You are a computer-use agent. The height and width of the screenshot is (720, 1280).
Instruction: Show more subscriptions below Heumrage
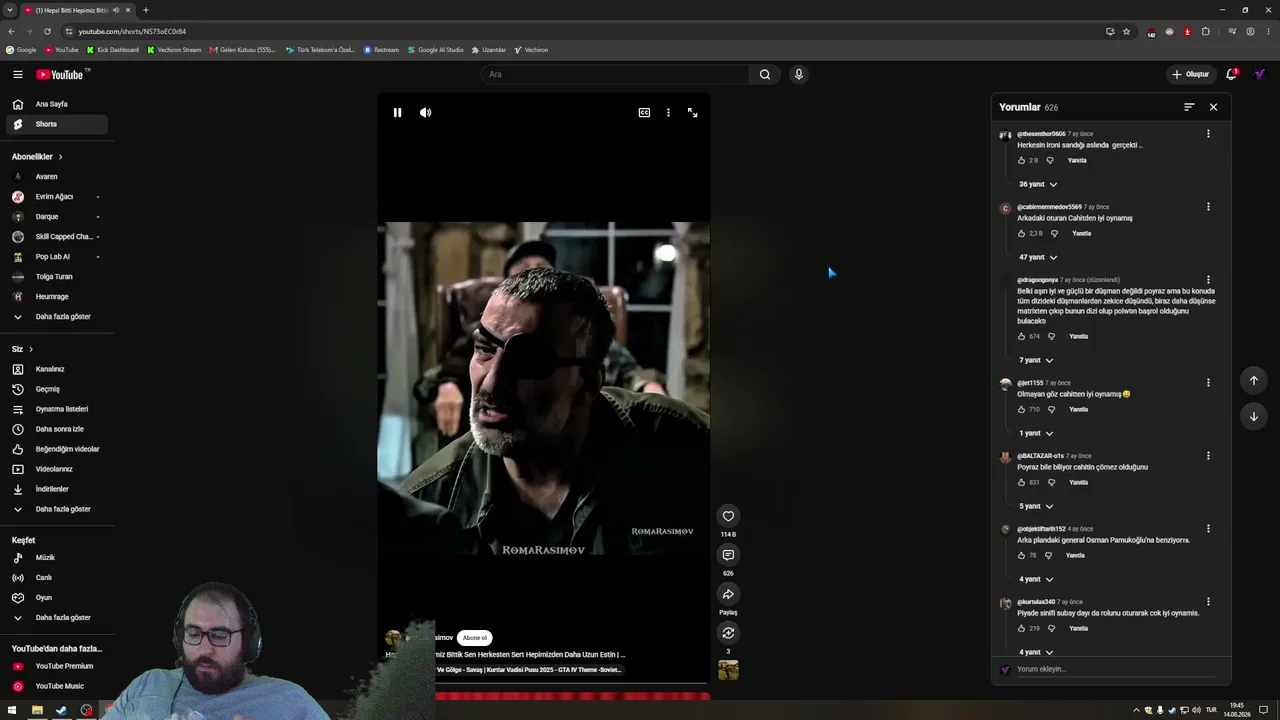(57, 317)
